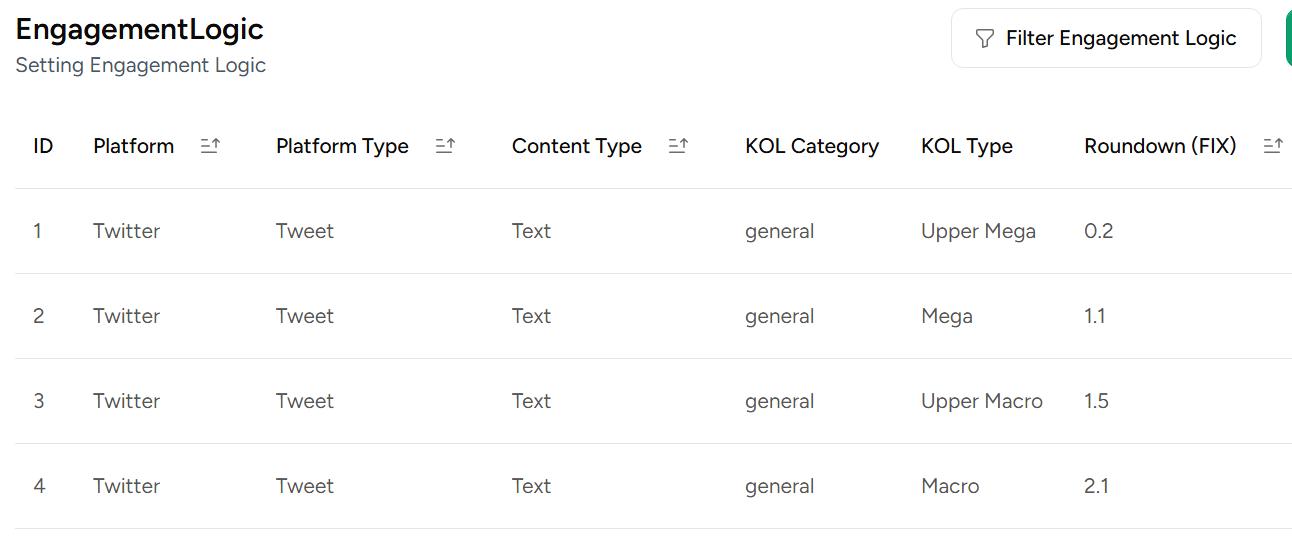This screenshot has width=1292, height=544.
Task: Click the KOL Type column header
Action: [x=967, y=146]
